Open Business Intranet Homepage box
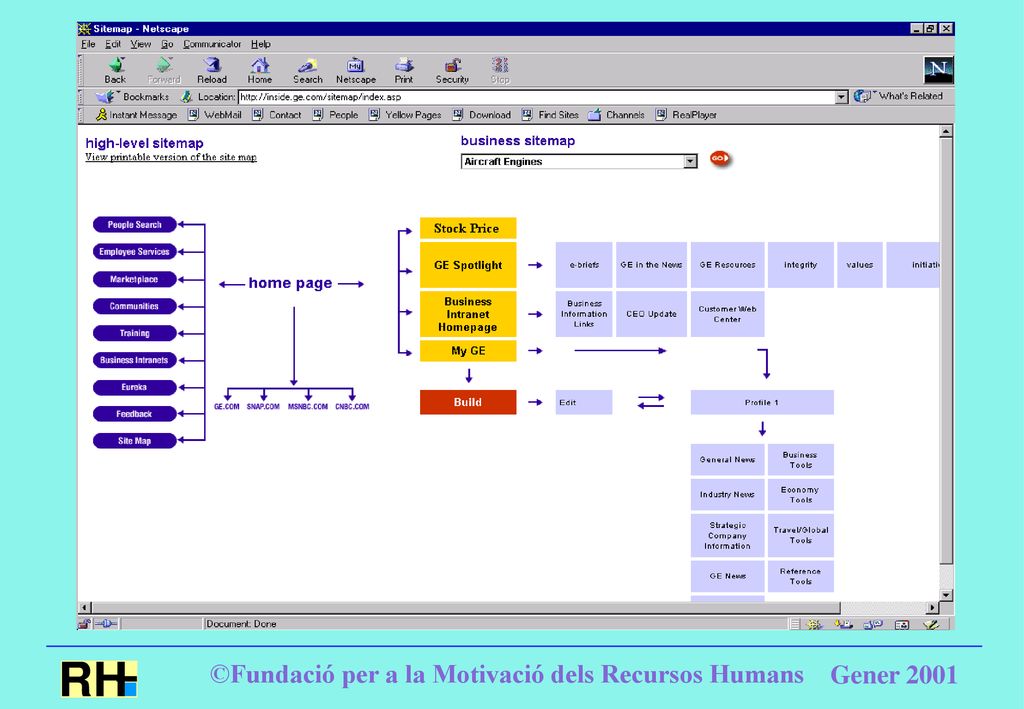The height and width of the screenshot is (709, 1024). [x=468, y=314]
